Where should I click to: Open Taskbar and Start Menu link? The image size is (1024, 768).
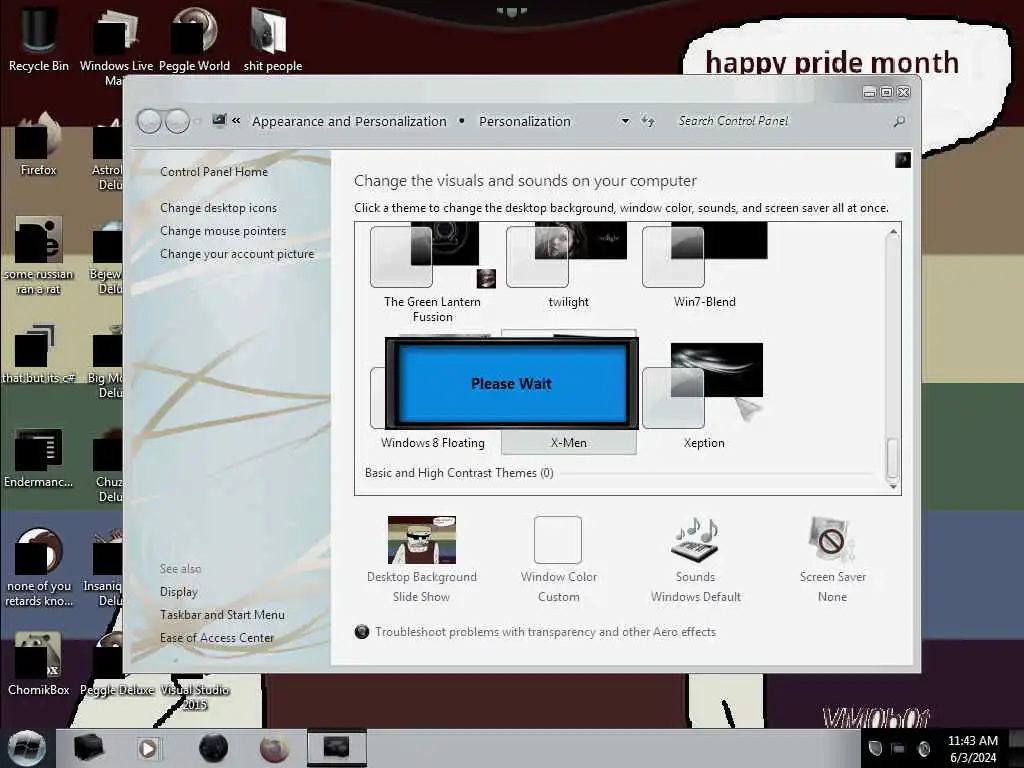[222, 615]
